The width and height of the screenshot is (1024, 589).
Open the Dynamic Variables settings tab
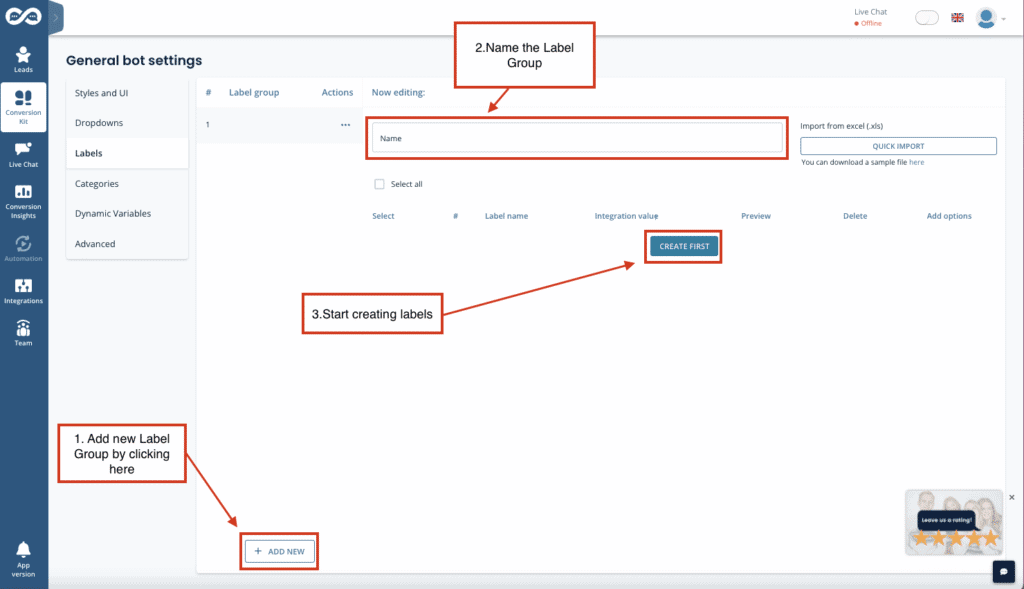coord(112,213)
